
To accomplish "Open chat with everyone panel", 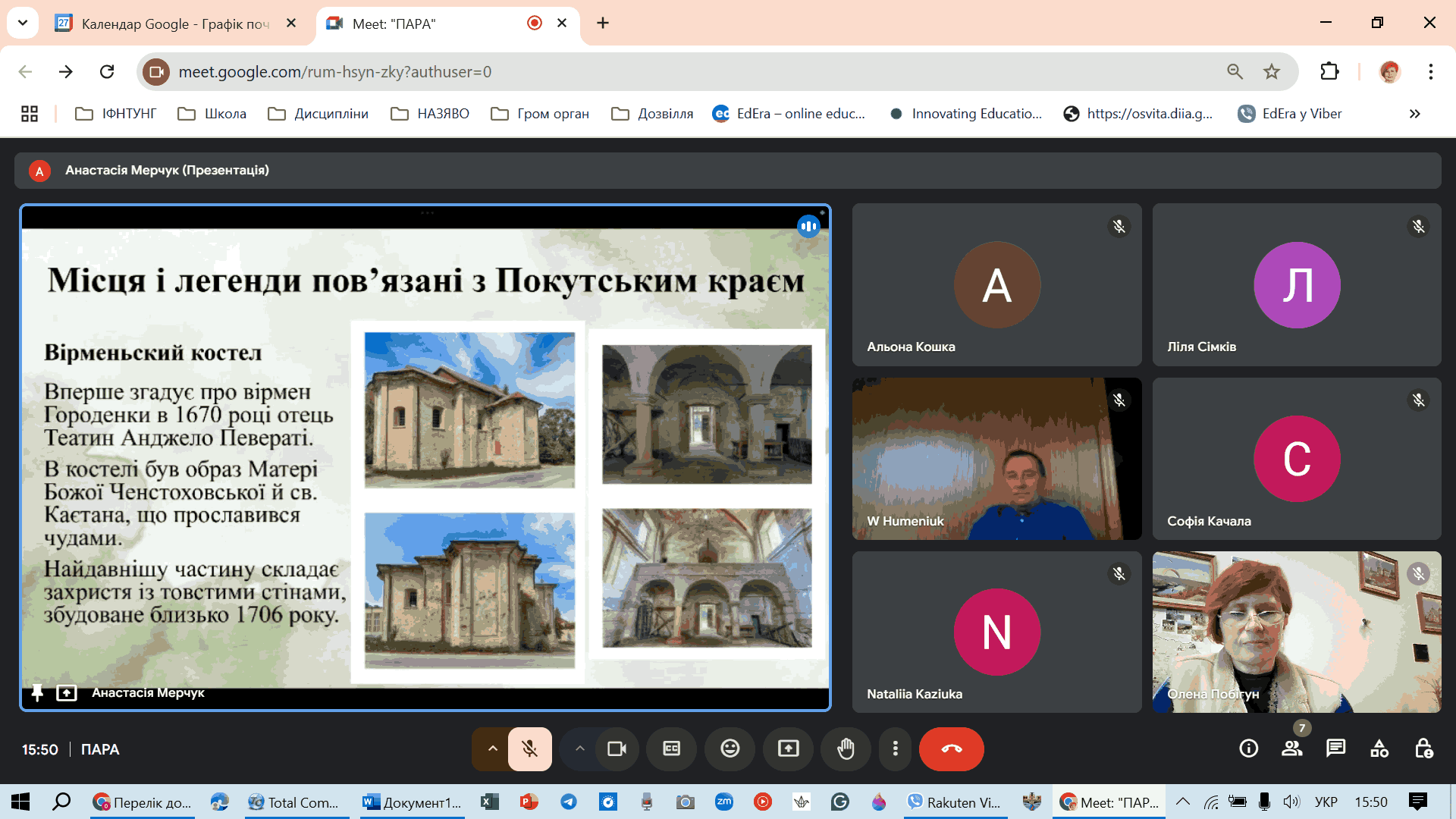I will tap(1335, 749).
